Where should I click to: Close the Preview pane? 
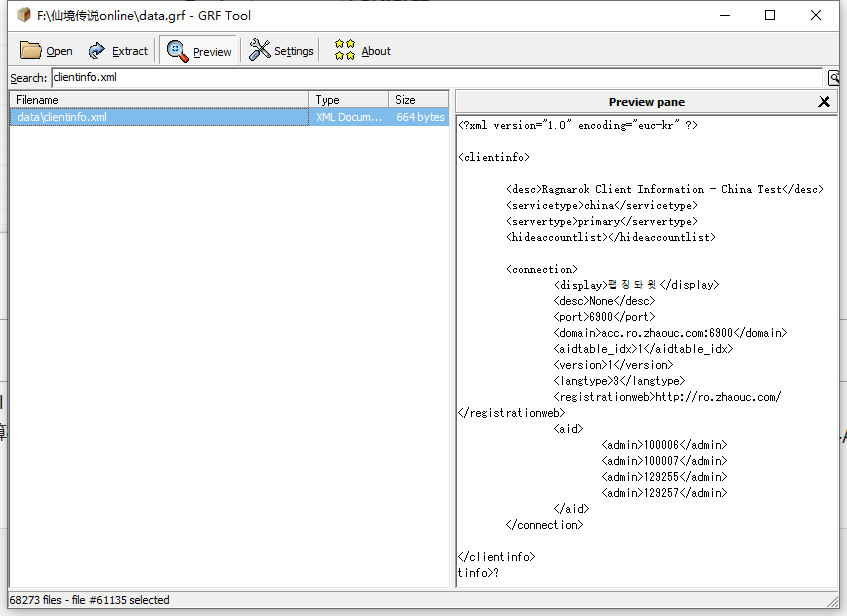[x=824, y=101]
